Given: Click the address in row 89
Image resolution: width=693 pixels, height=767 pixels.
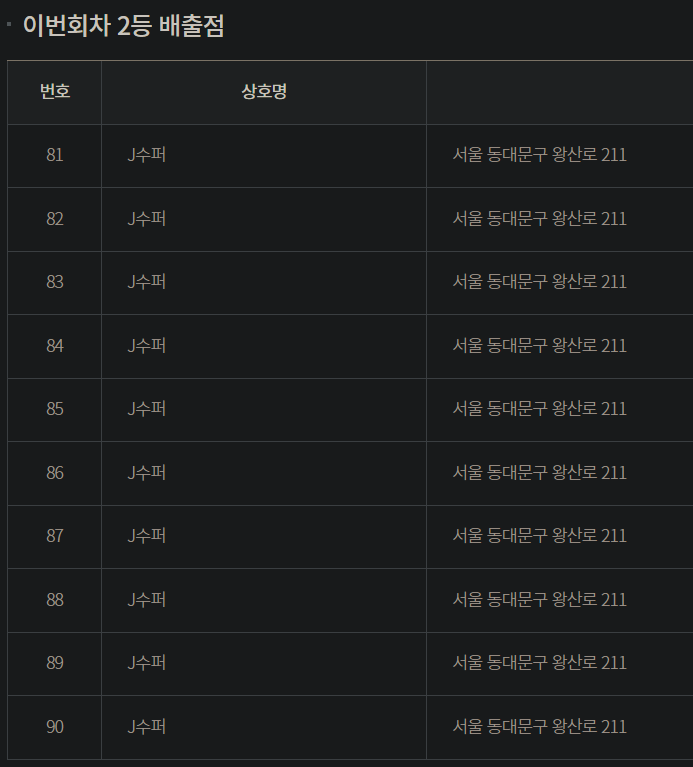Looking at the screenshot, I should (x=539, y=663).
